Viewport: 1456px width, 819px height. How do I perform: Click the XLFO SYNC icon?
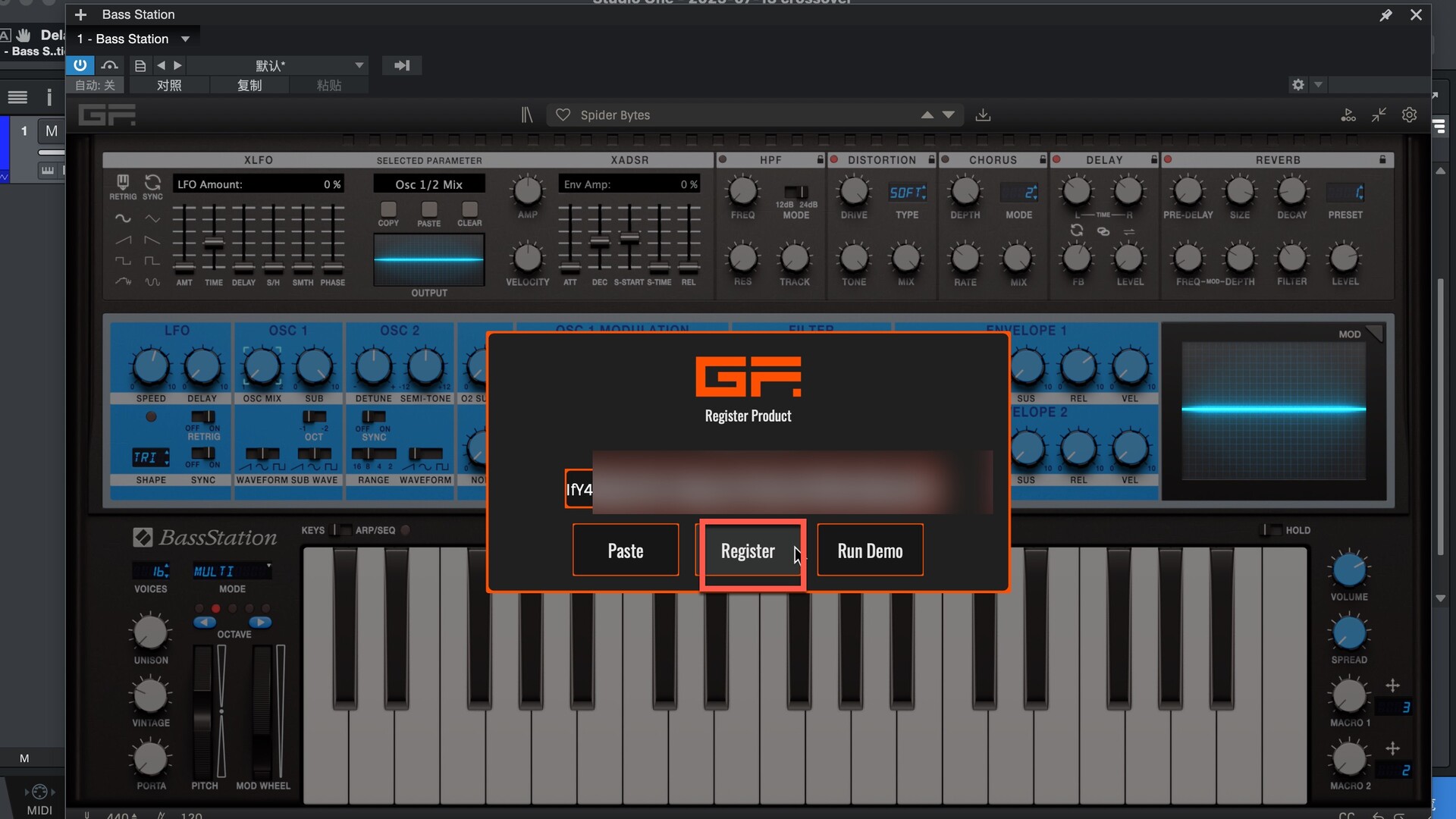pos(152,182)
